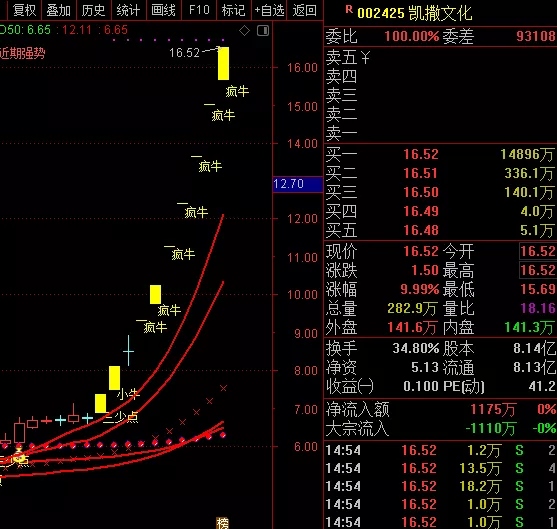Viewport: 557px width, 529px height.
Task: Select the 画线 drawing tool
Action: (163, 10)
